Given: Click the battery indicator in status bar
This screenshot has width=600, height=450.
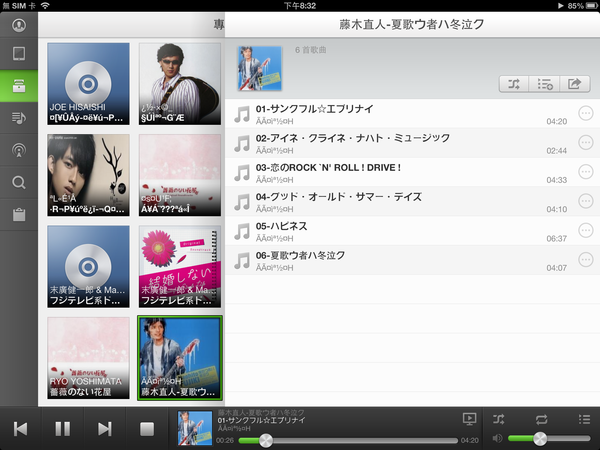Looking at the screenshot, I should pyautogui.click(x=591, y=5).
